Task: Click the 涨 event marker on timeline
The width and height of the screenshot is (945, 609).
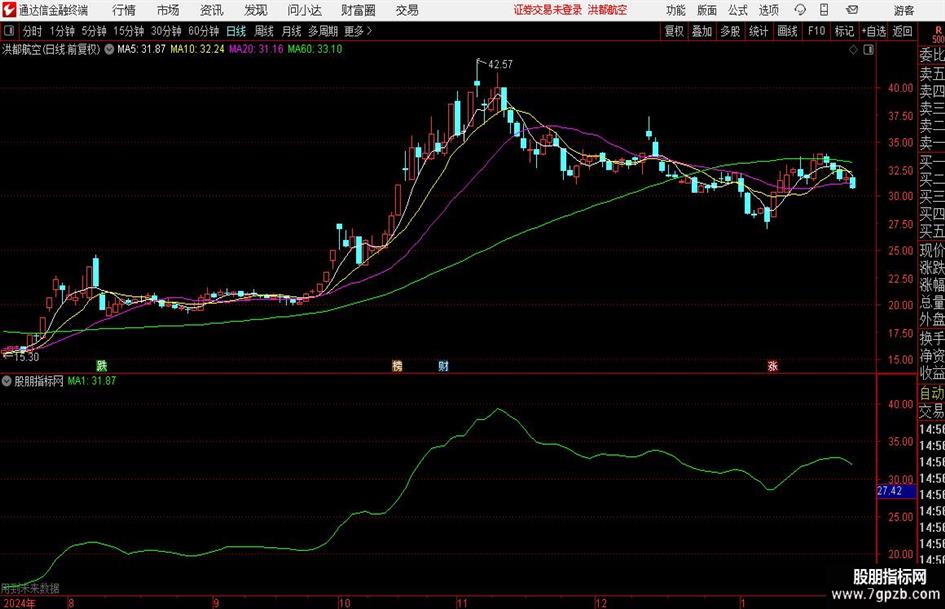Action: 773,365
